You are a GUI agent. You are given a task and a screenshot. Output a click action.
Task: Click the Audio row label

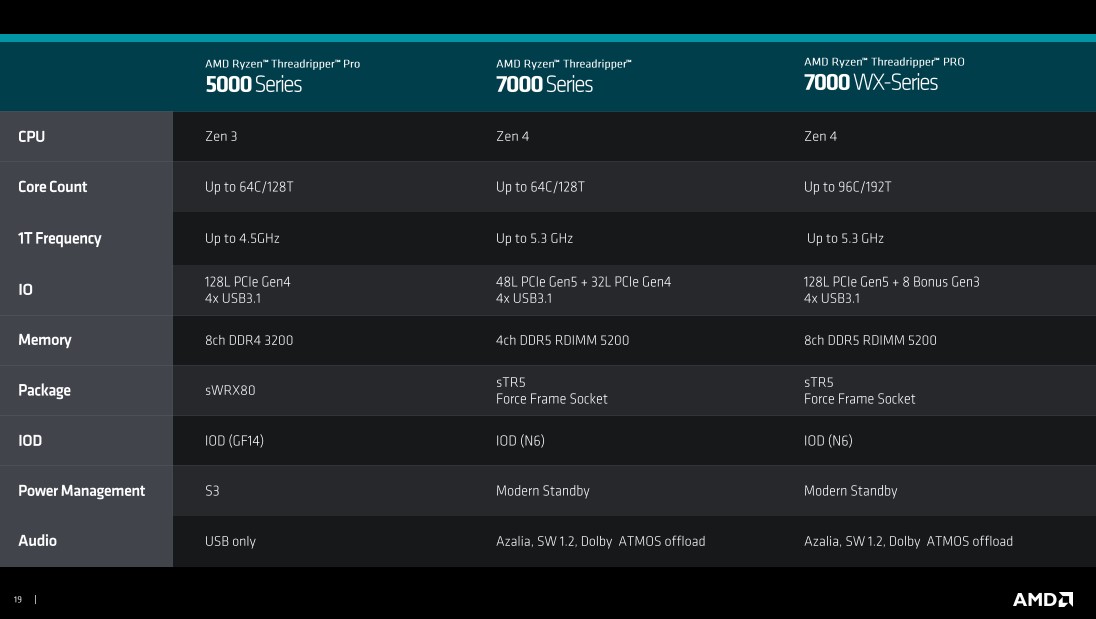click(x=38, y=541)
